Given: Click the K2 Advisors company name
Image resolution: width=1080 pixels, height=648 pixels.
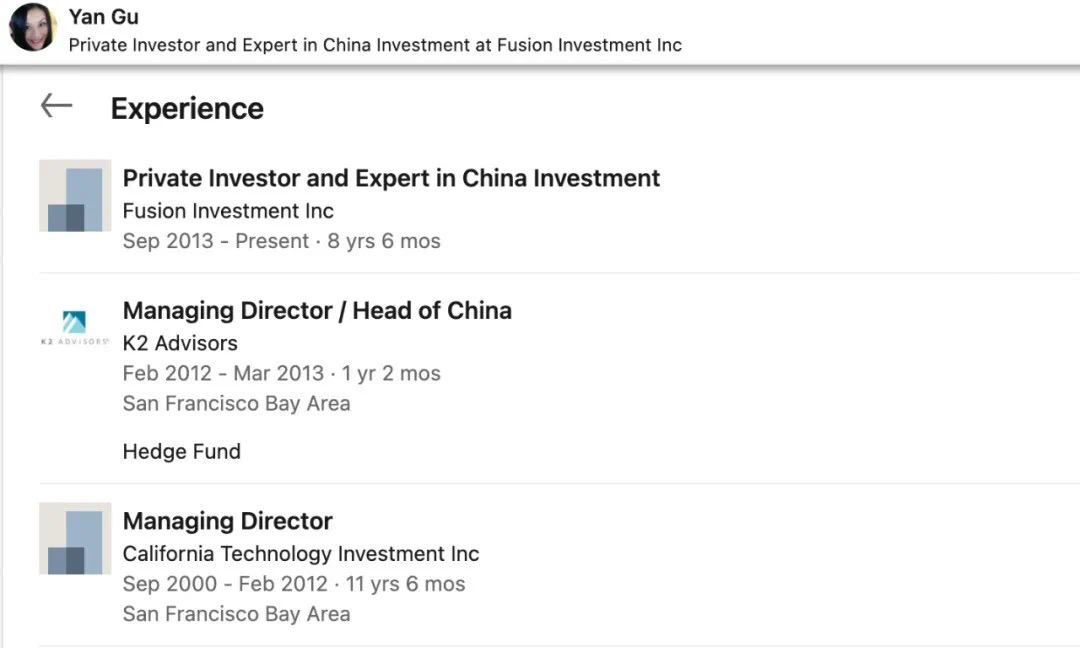Looking at the screenshot, I should [x=180, y=343].
